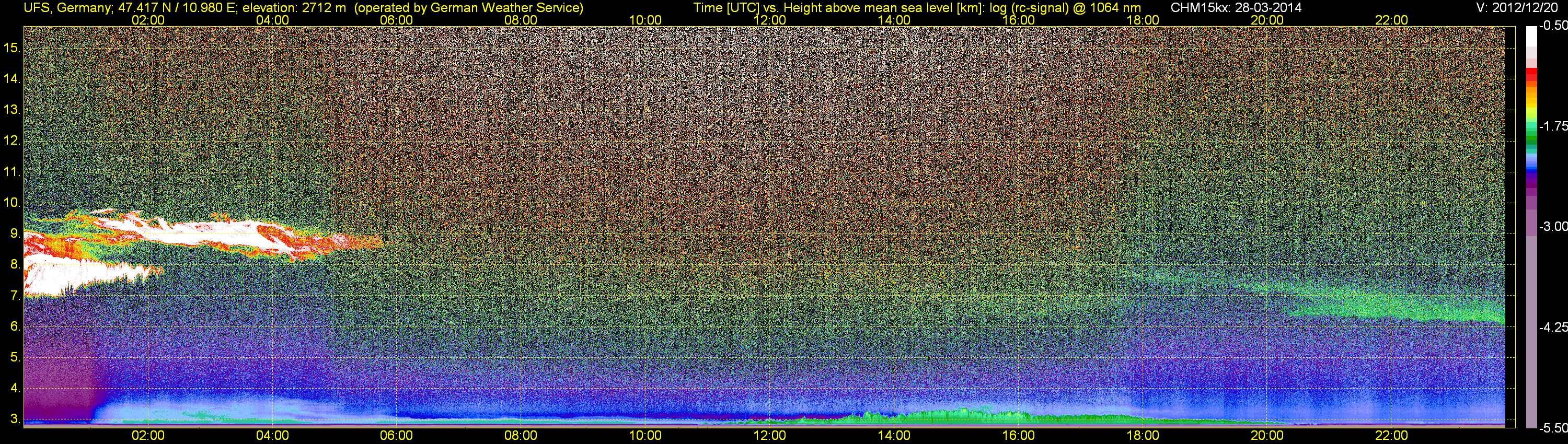Click the '-0.50' color scale value
1568x444 pixels.
1553,26
